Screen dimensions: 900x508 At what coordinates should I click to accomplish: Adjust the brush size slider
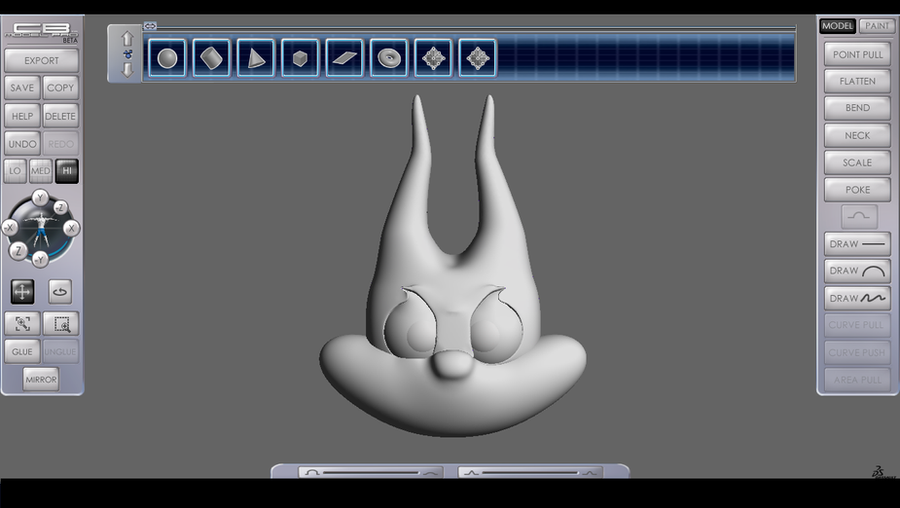click(371, 472)
